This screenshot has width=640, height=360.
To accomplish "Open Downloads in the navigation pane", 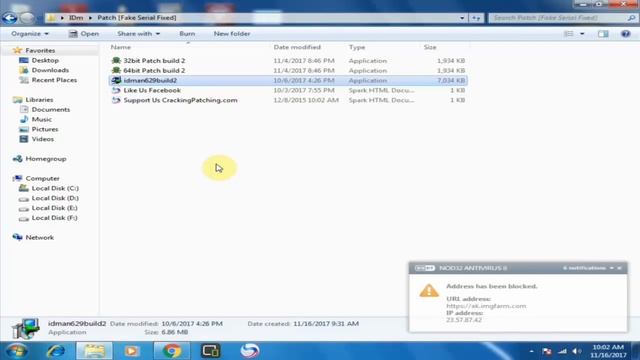I will click(x=50, y=70).
